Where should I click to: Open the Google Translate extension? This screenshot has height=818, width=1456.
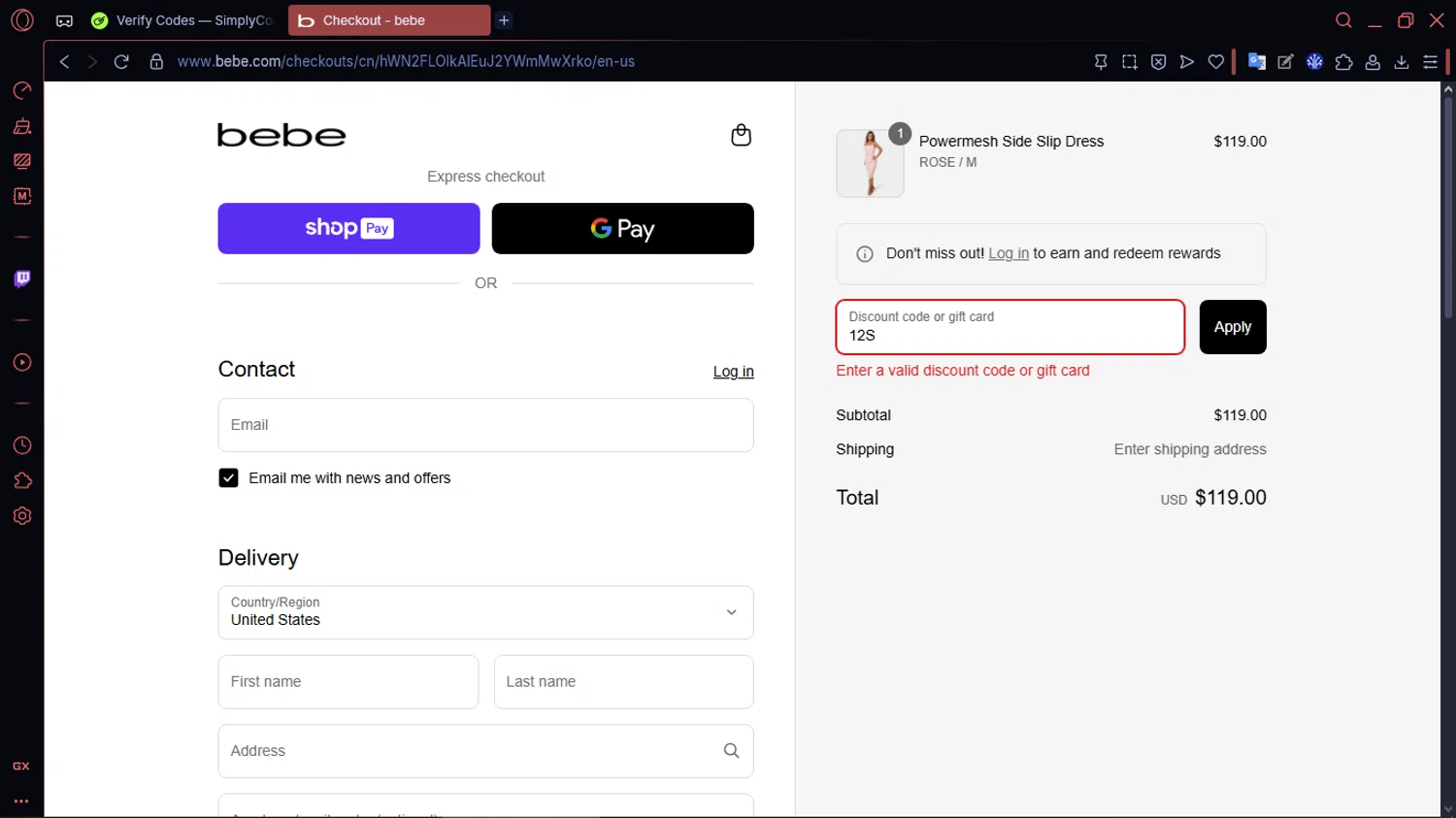(x=1257, y=62)
